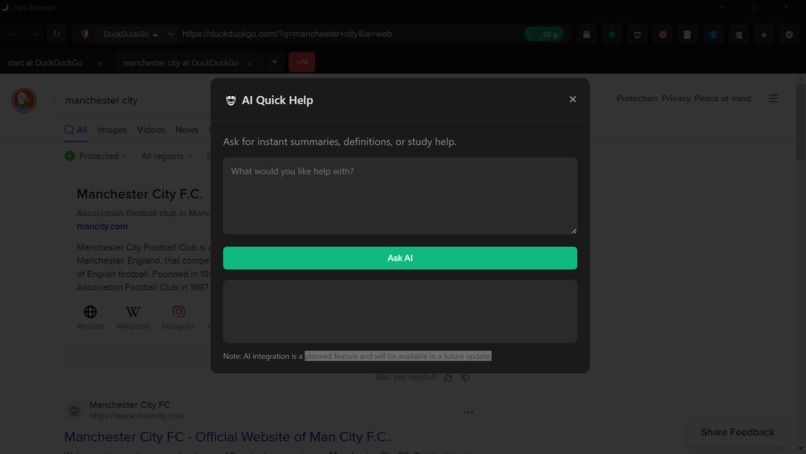Open the mancity.com link in info card

click(x=102, y=226)
